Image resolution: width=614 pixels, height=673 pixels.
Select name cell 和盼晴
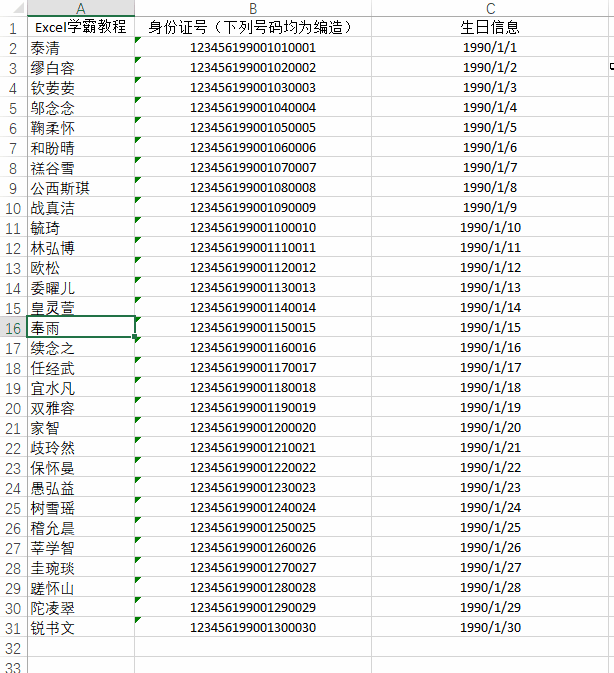click(81, 148)
